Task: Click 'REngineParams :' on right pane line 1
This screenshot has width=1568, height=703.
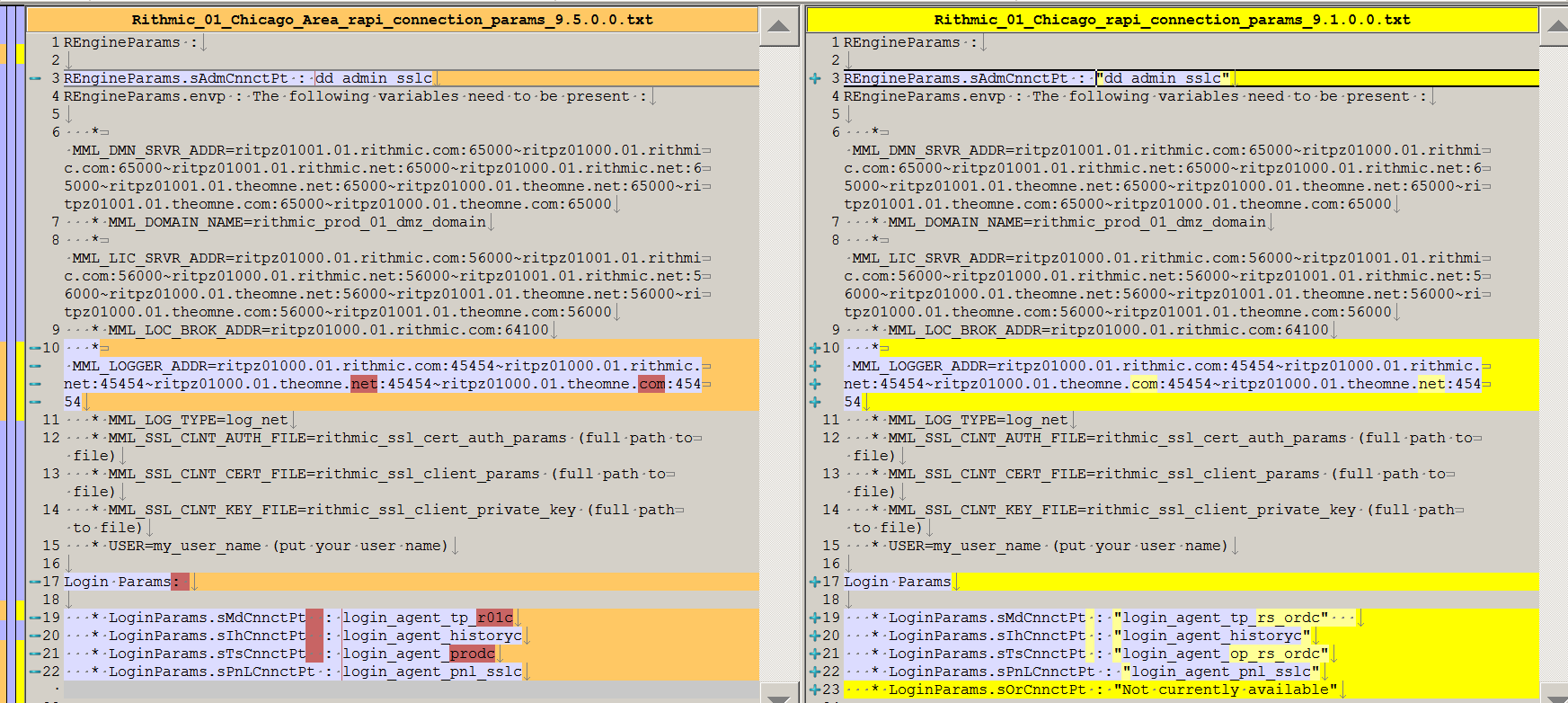Action: 910,42
